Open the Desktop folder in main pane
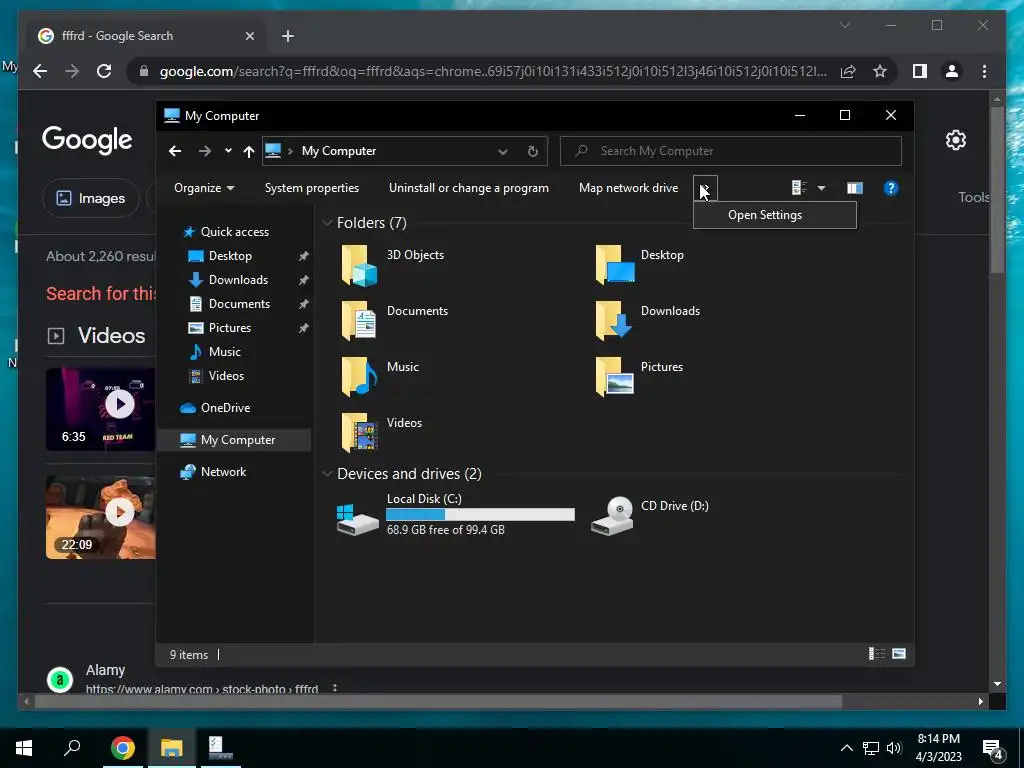 (x=639, y=264)
